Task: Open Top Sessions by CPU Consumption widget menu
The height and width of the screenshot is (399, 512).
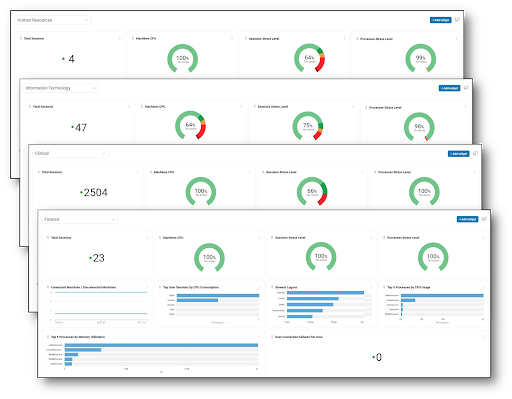Action: pos(259,287)
